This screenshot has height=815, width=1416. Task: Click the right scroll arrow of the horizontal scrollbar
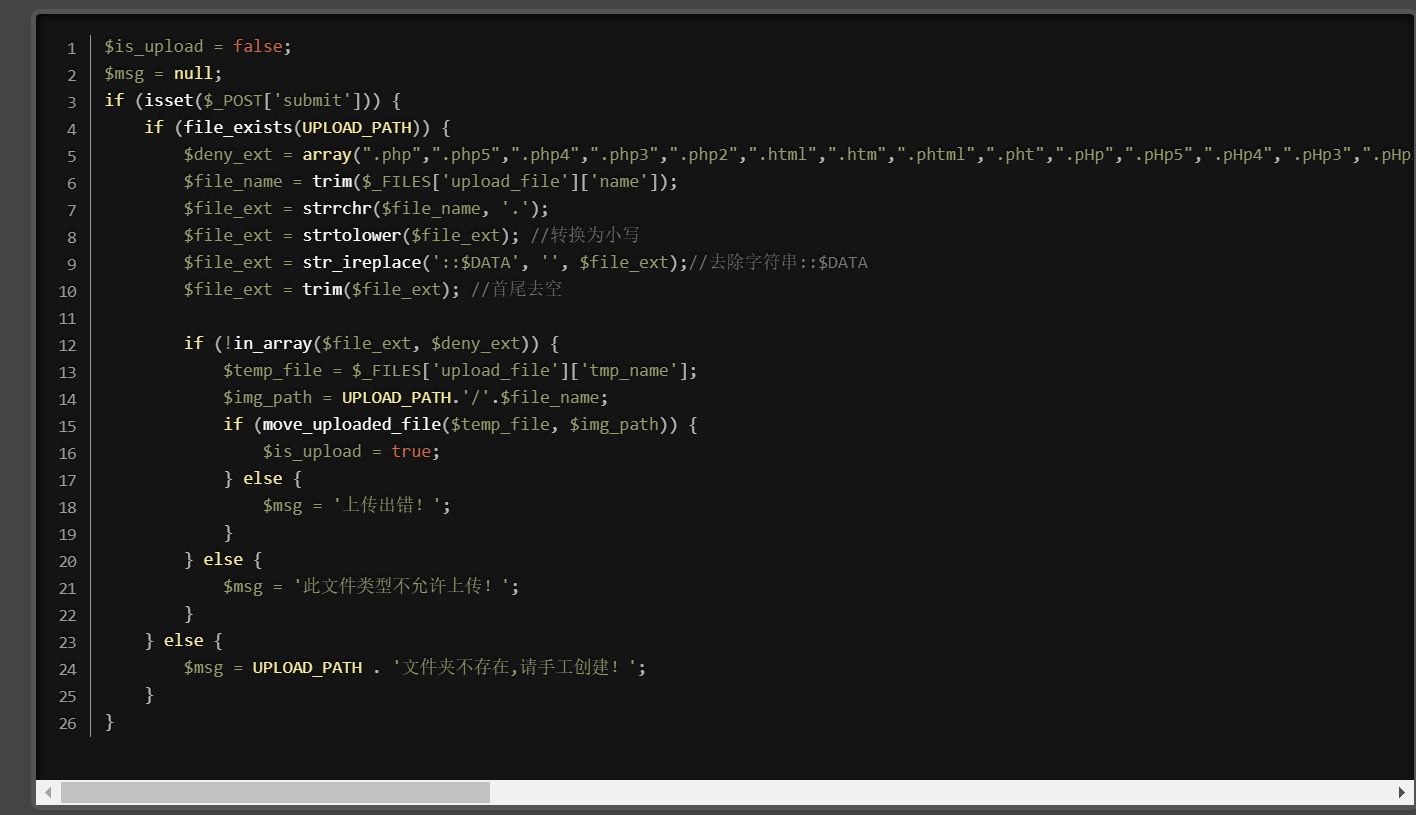click(1401, 793)
